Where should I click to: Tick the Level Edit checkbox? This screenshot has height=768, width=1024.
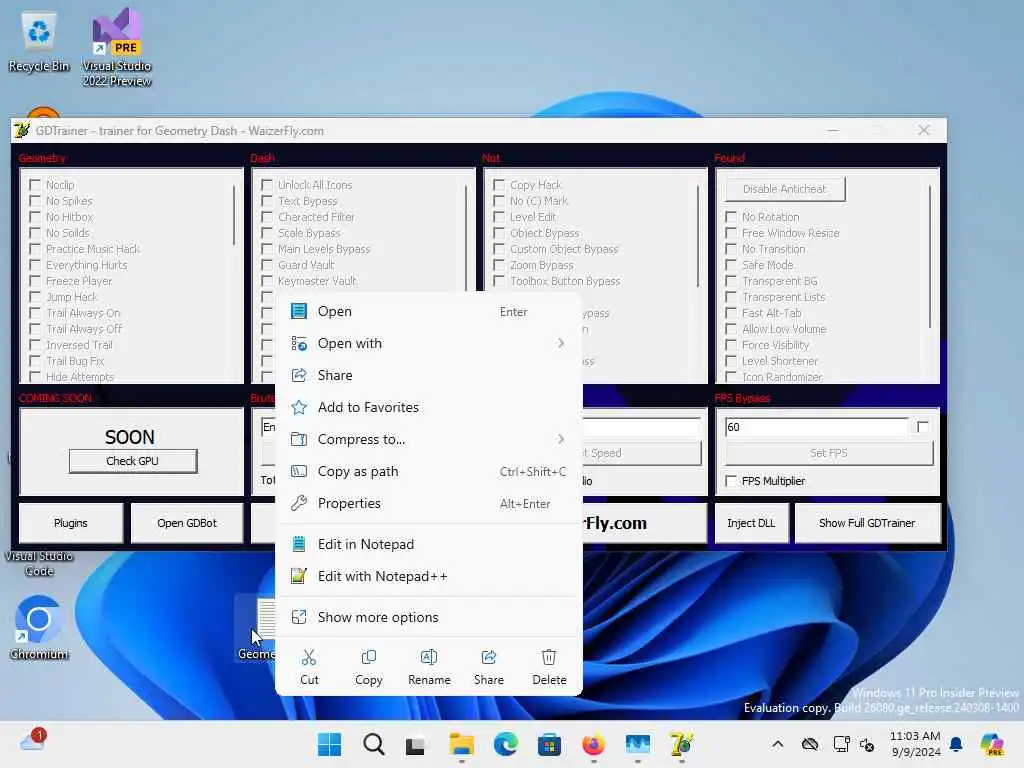click(x=499, y=217)
